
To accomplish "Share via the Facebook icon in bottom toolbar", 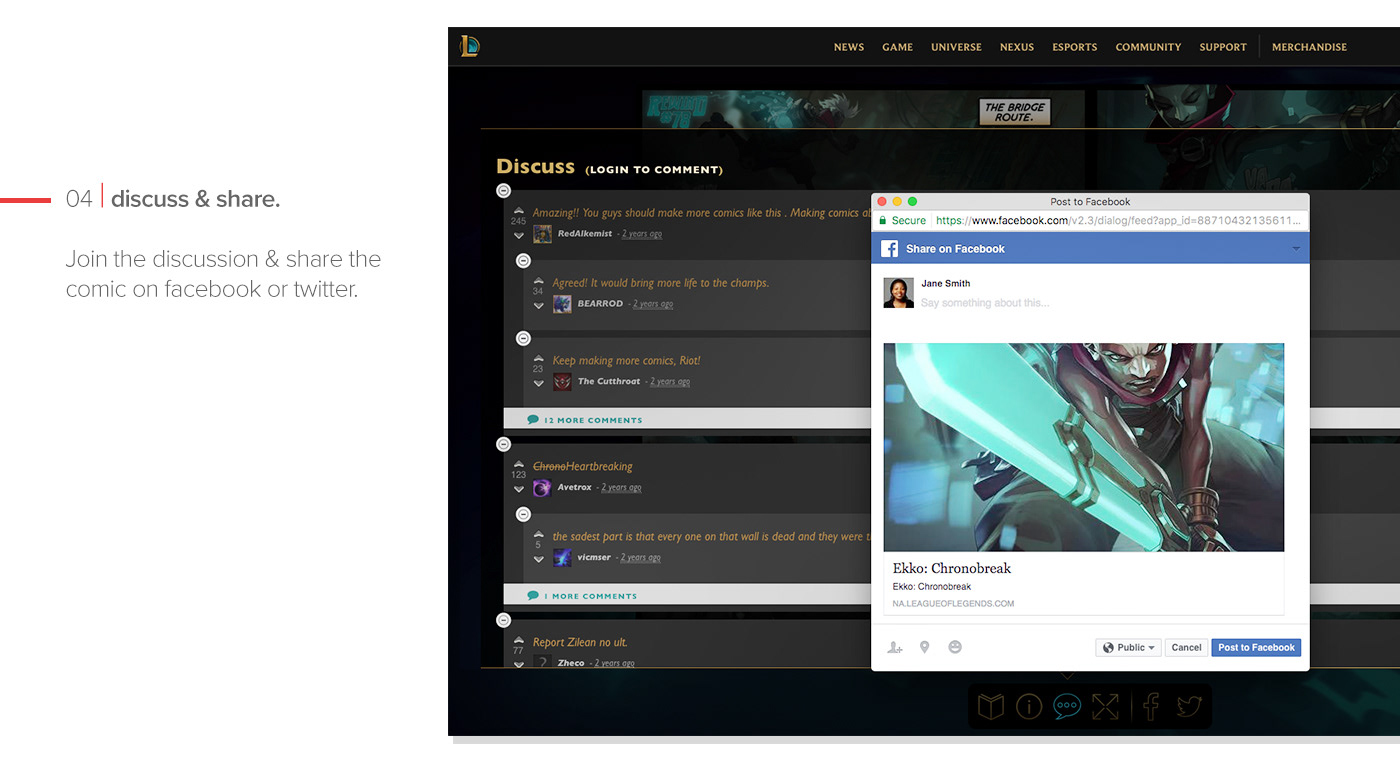I will pyautogui.click(x=1151, y=707).
